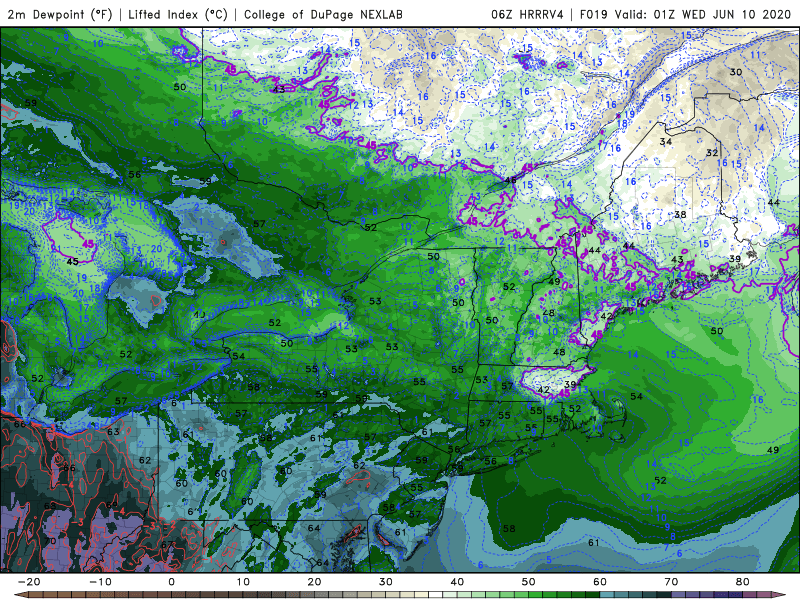Click the black '32' dewpoint value on the map
800x600 pixels.
point(712,153)
